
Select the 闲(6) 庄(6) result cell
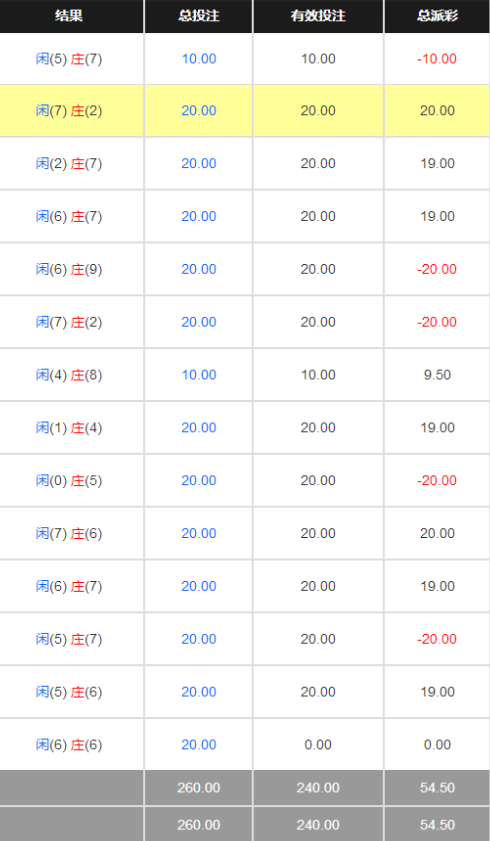pyautogui.click(x=69, y=744)
